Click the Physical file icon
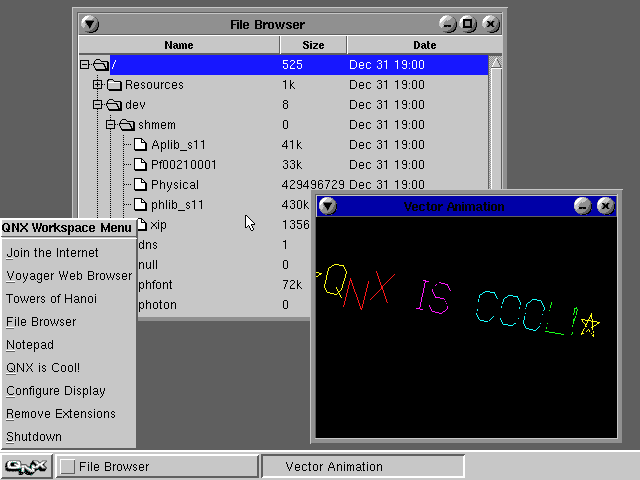The width and height of the screenshot is (640, 480). pyautogui.click(x=140, y=184)
